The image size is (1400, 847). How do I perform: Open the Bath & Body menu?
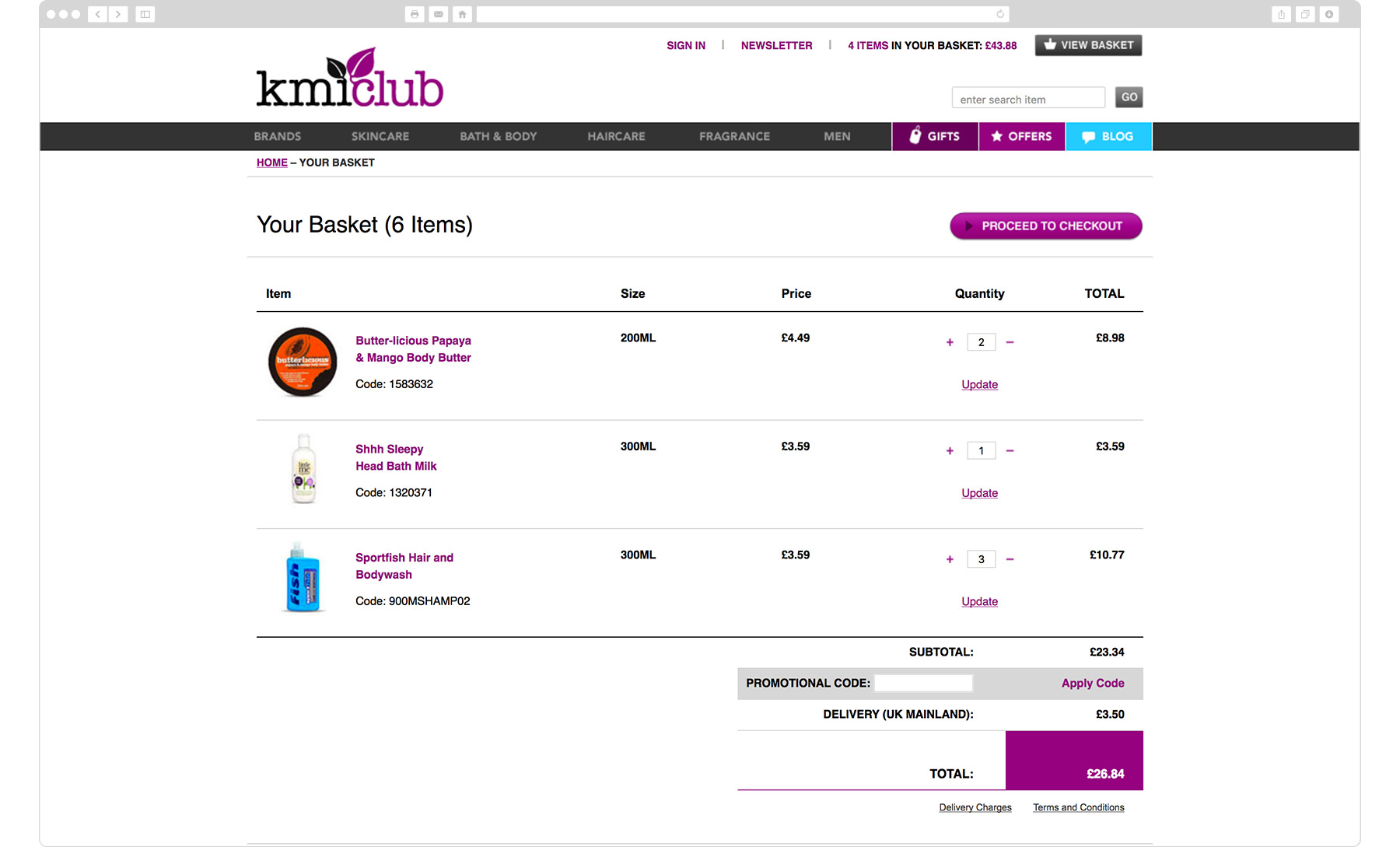point(498,136)
